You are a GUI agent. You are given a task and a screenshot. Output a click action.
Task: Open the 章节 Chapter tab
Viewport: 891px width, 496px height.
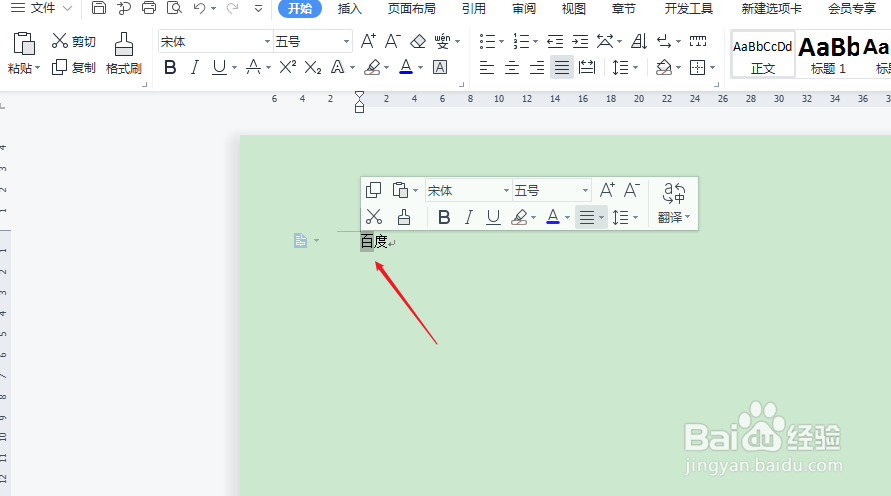click(x=623, y=9)
